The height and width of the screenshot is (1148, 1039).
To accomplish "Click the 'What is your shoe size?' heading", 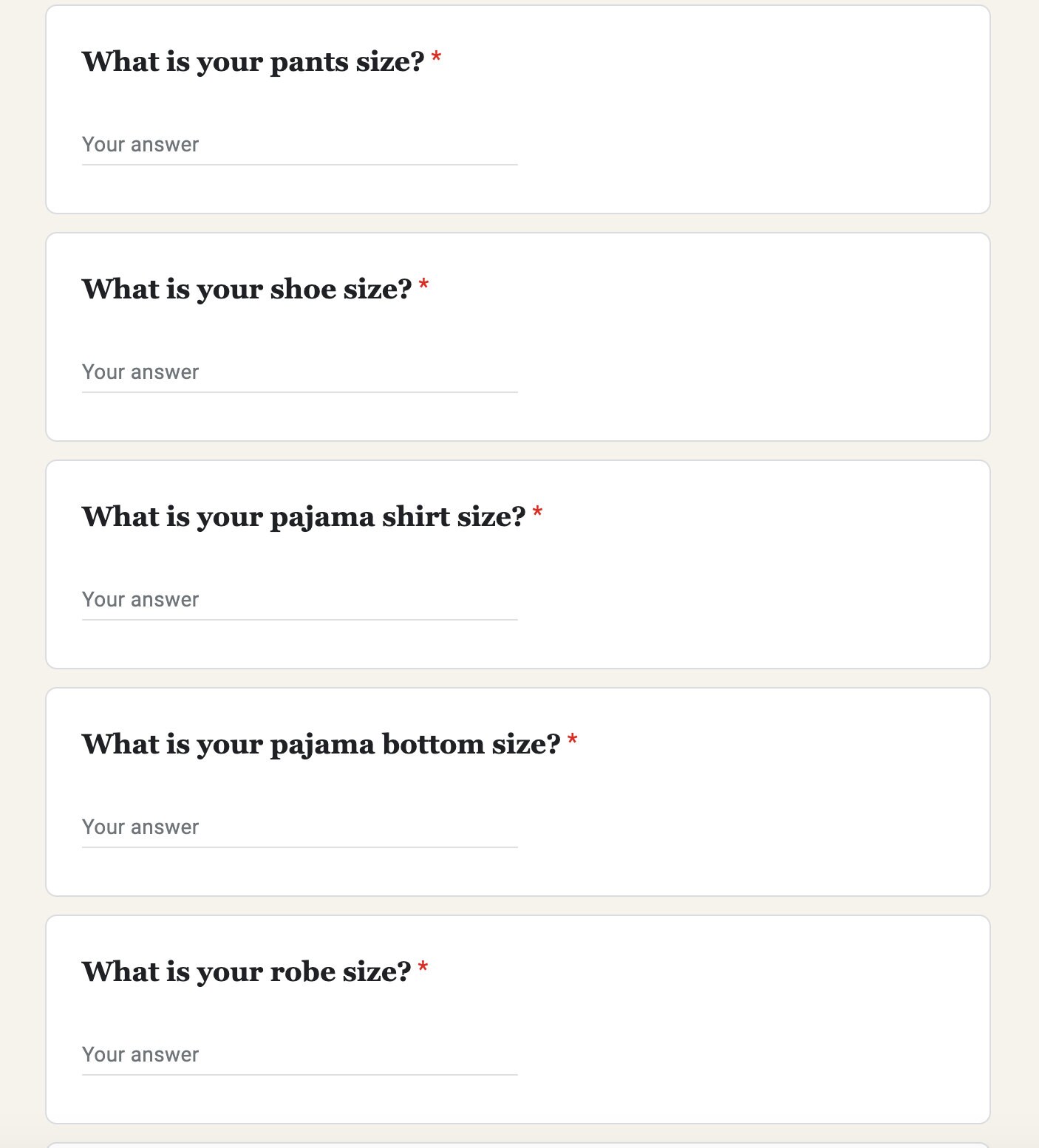I will [247, 290].
